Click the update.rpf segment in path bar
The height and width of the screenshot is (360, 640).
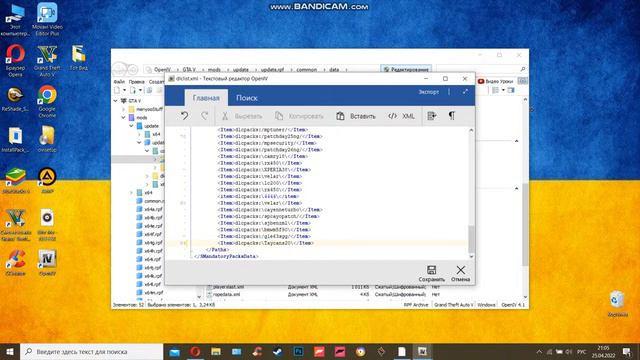pyautogui.click(x=272, y=70)
